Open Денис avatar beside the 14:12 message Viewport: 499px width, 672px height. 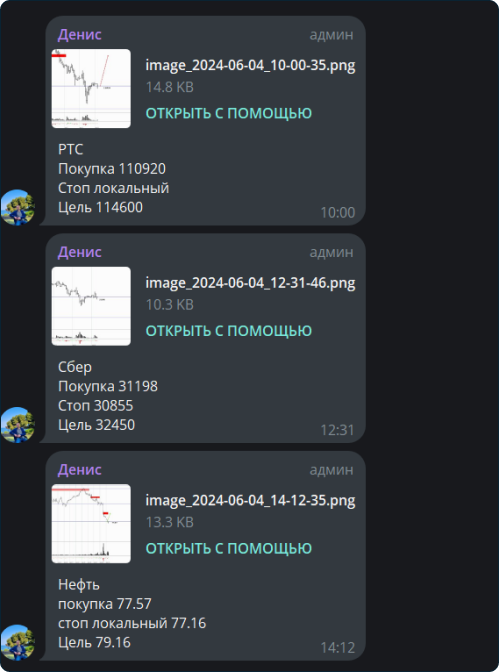[18, 642]
